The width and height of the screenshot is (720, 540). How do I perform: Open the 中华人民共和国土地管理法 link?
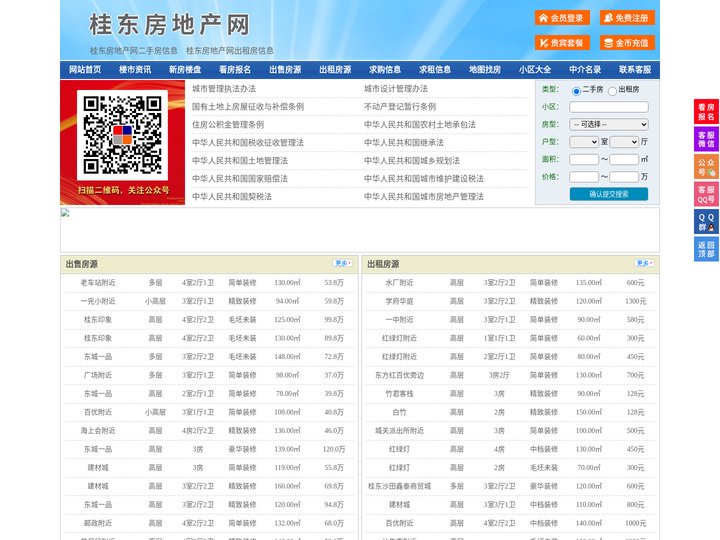(240, 161)
